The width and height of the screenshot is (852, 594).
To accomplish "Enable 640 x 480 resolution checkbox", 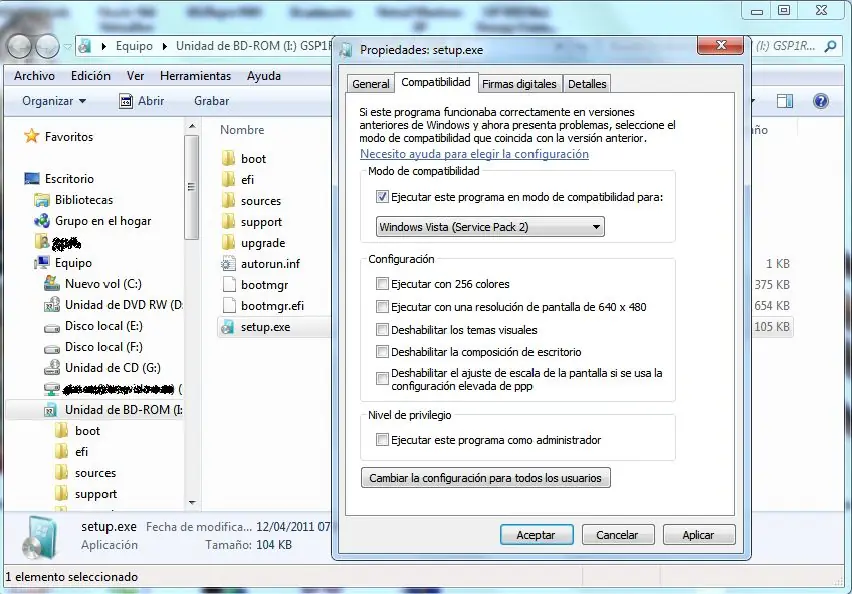I will pos(382,307).
